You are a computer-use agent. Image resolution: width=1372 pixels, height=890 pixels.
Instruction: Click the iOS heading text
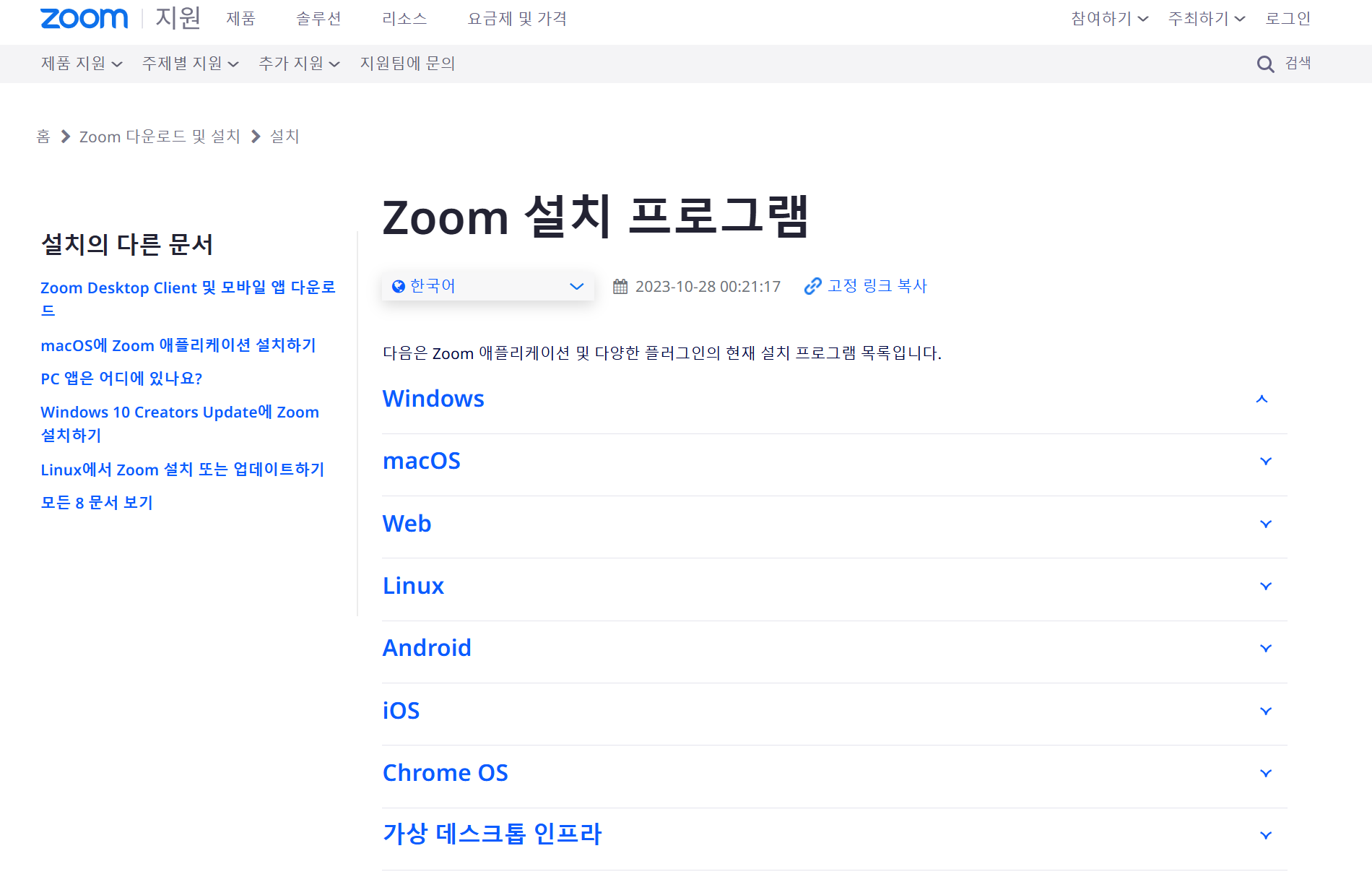[401, 711]
